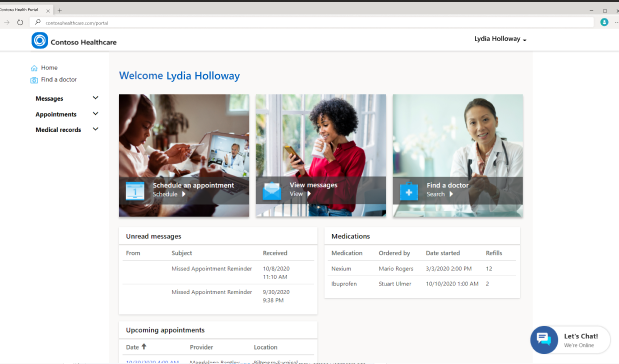Click the Refills column header
The height and width of the screenshot is (364, 619).
(x=494, y=253)
